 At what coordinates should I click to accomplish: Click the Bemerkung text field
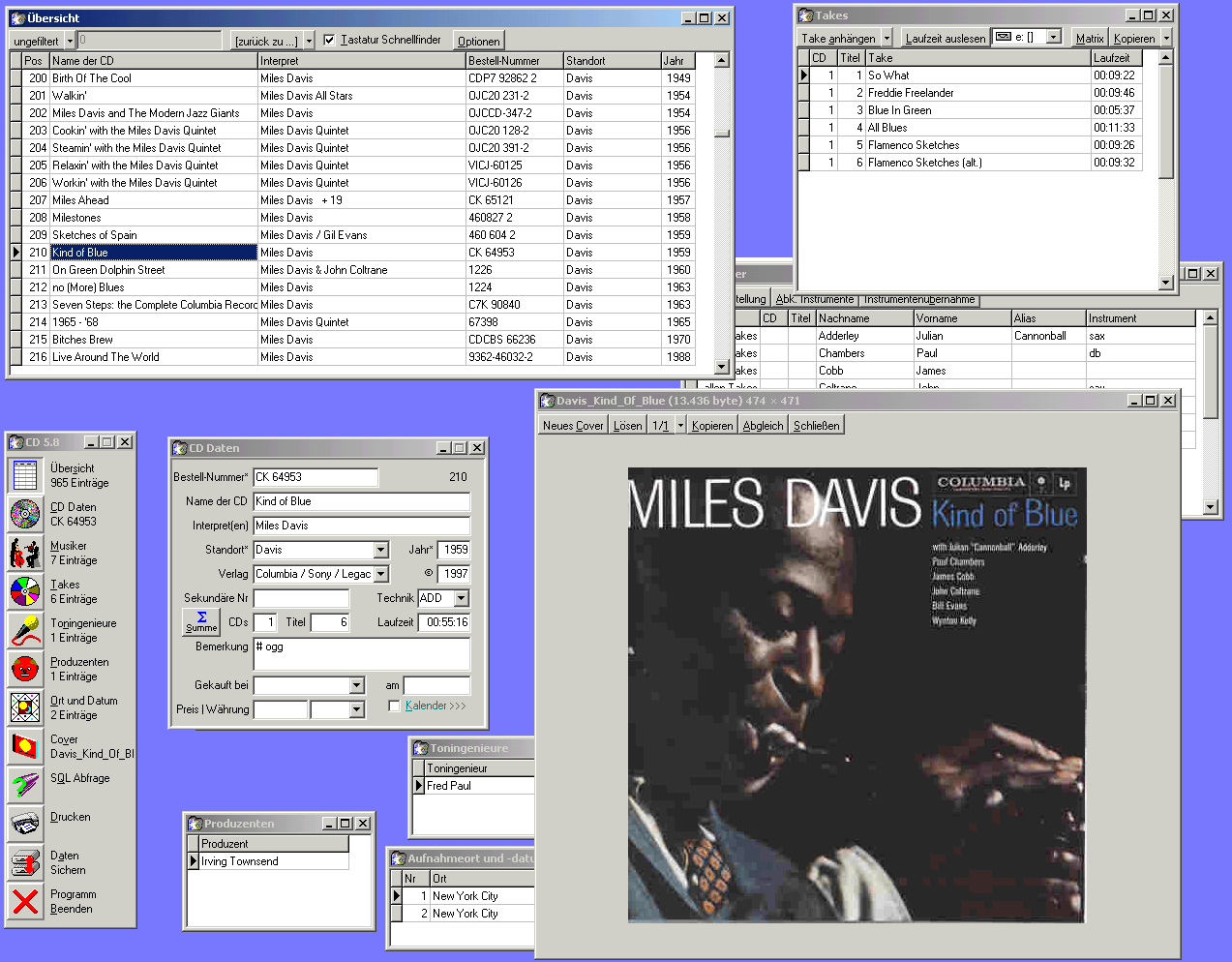click(362, 654)
